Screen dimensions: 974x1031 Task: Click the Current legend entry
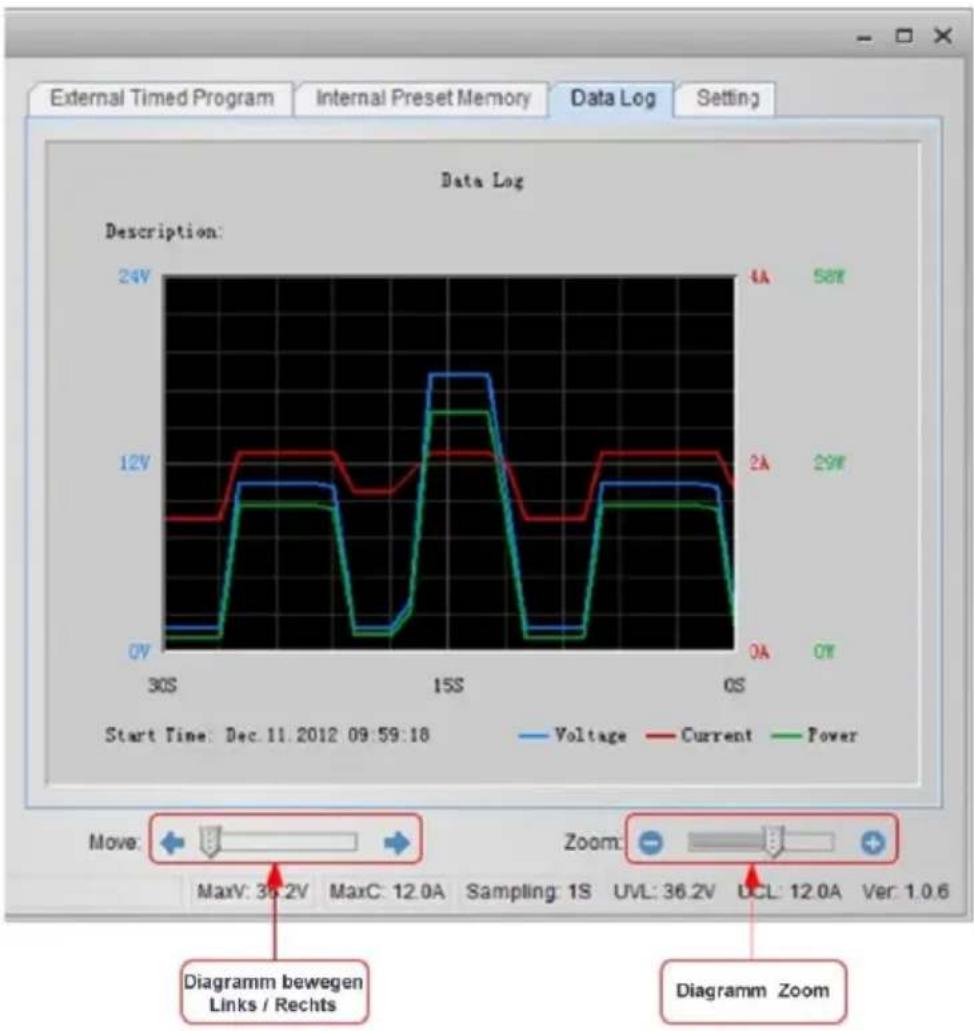[x=698, y=735]
